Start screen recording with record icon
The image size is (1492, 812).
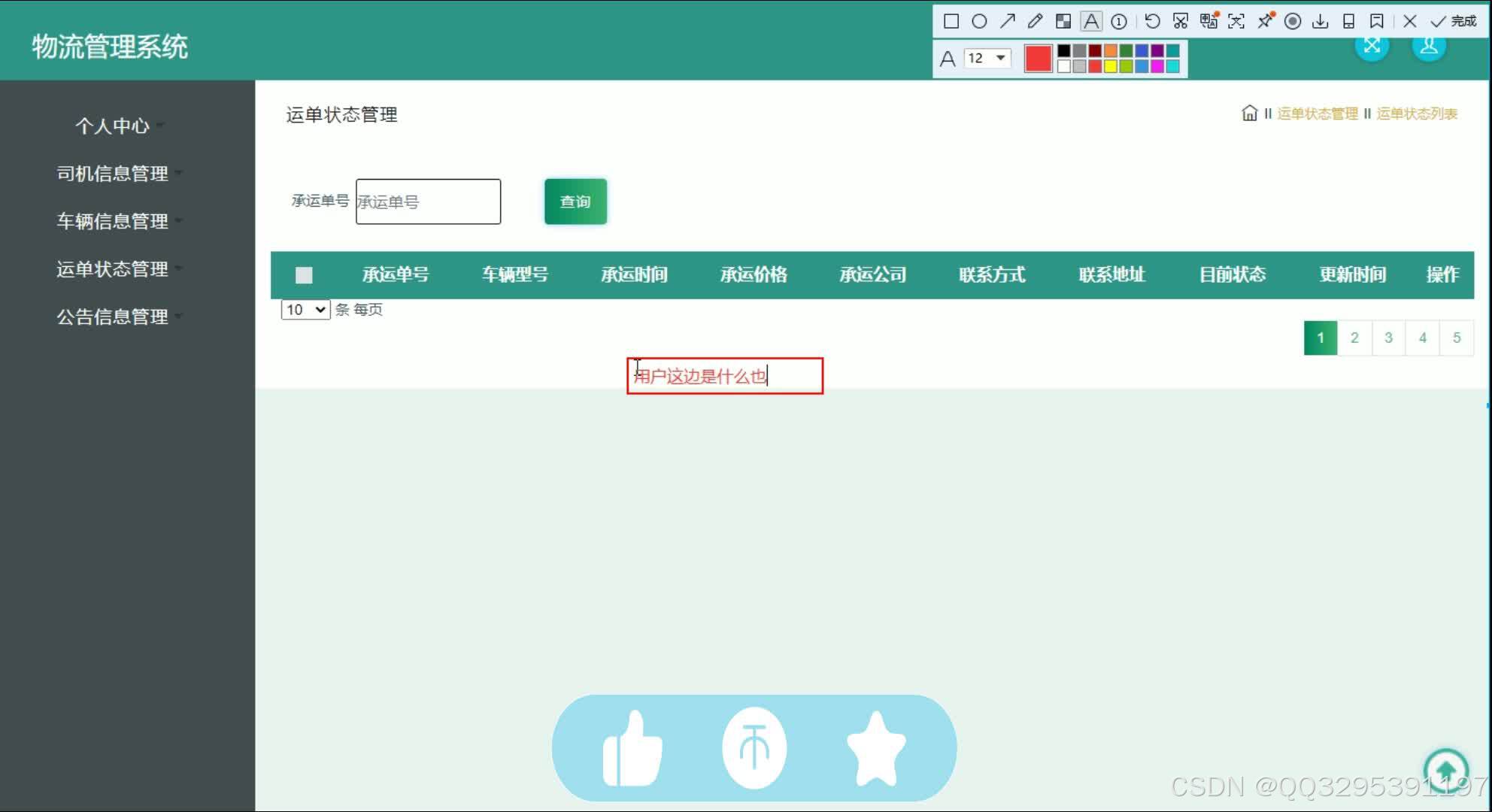(x=1293, y=21)
